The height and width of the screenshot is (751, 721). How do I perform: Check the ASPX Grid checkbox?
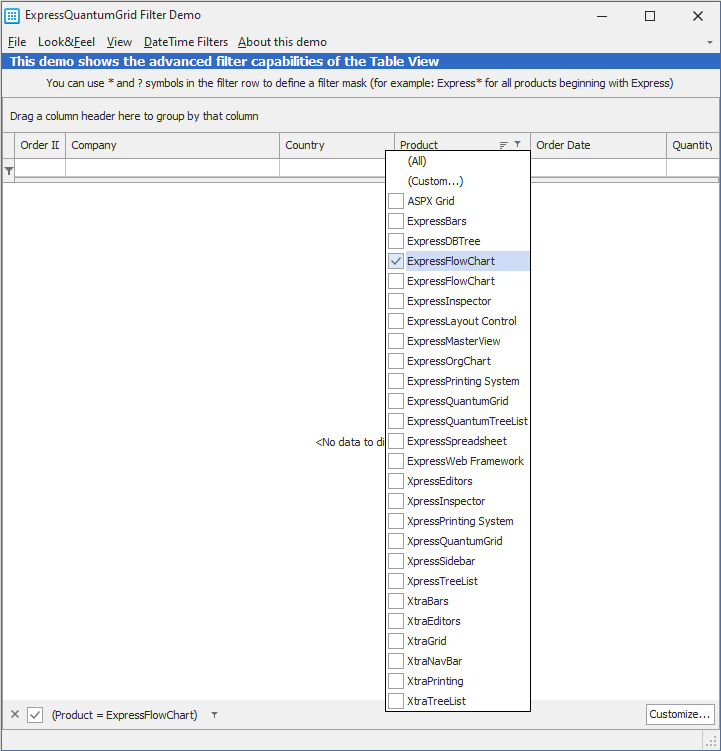coord(396,201)
